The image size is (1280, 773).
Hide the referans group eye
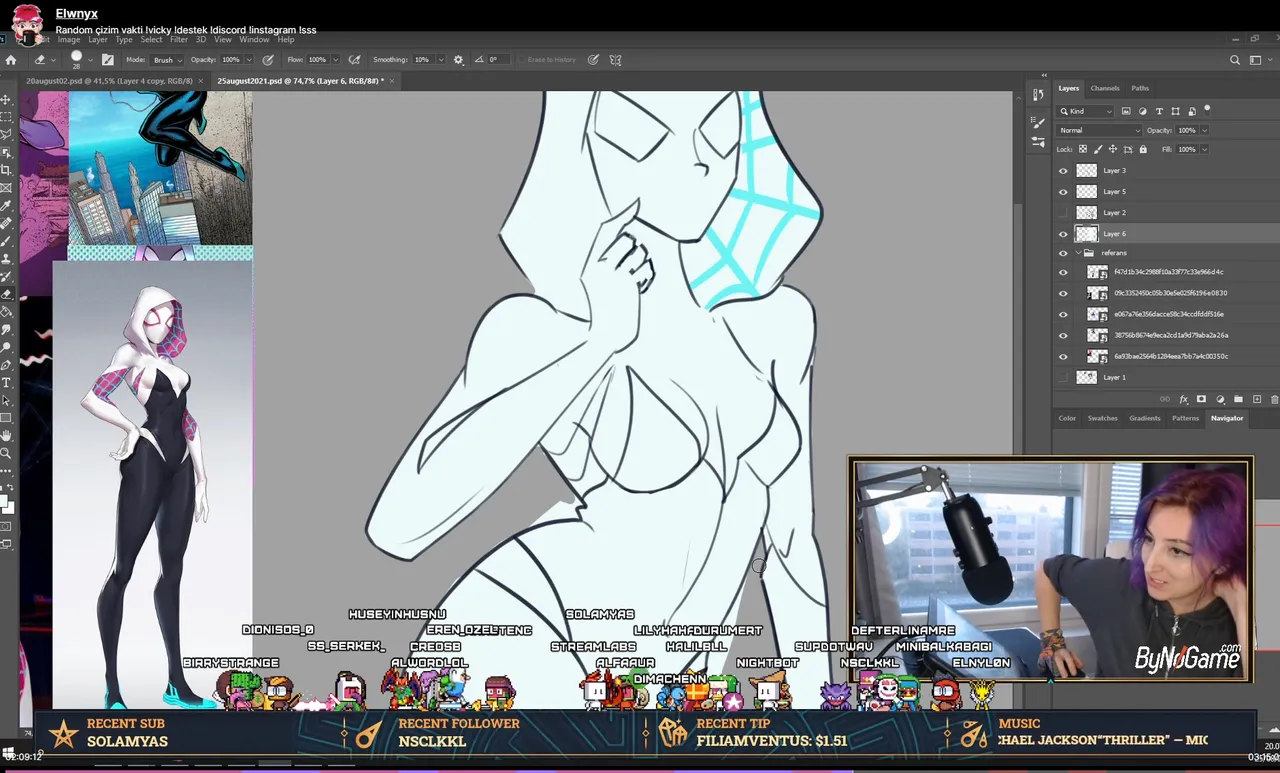(x=1063, y=253)
